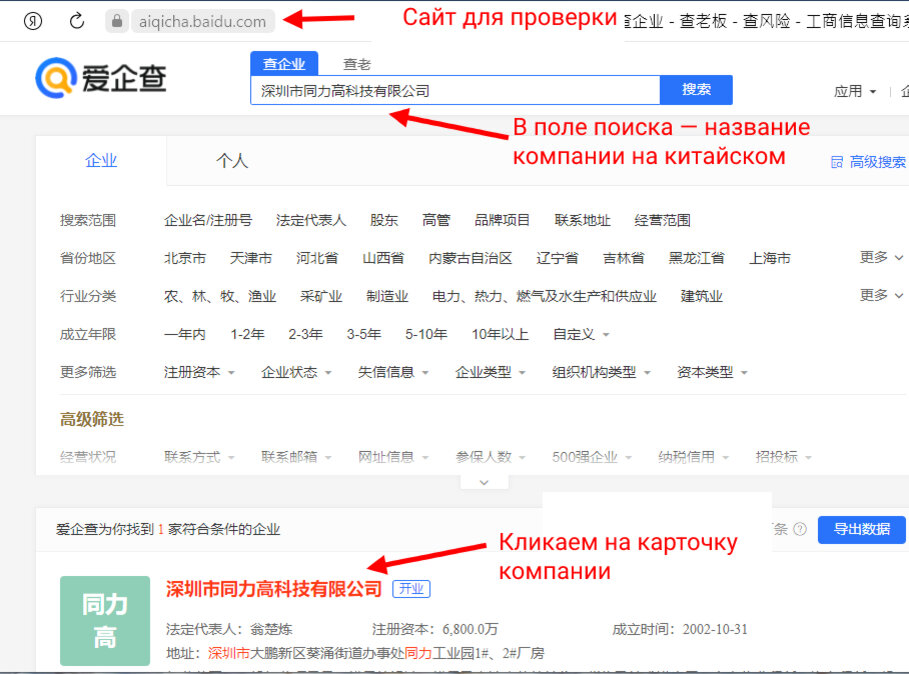The height and width of the screenshot is (674, 909).
Task: Open the 自定义 year range dropdown
Action: pyautogui.click(x=581, y=334)
